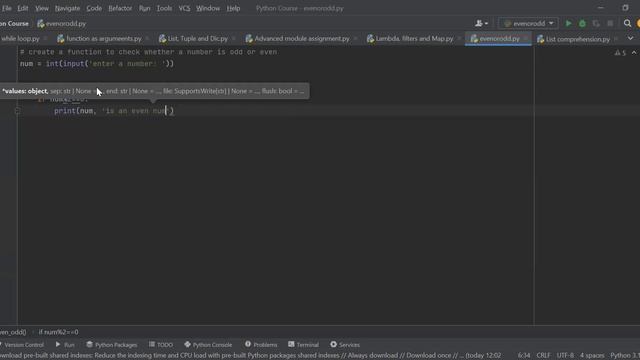Screen dimensions: 640x360
Task: Open the evenorodd run configuration dropdown
Action: 529,24
